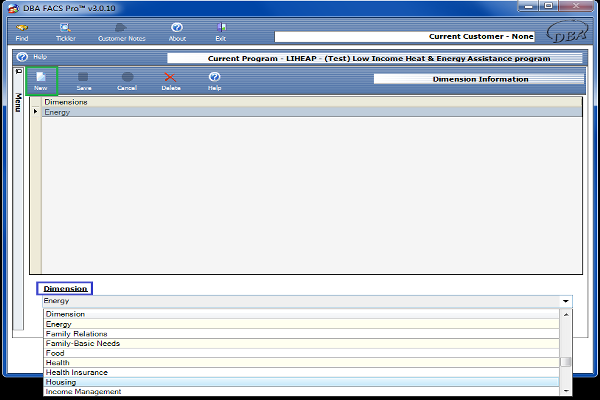Screen dimensions: 600x400
Task: Click the dropdown list scroll up arrow
Action: [566, 314]
